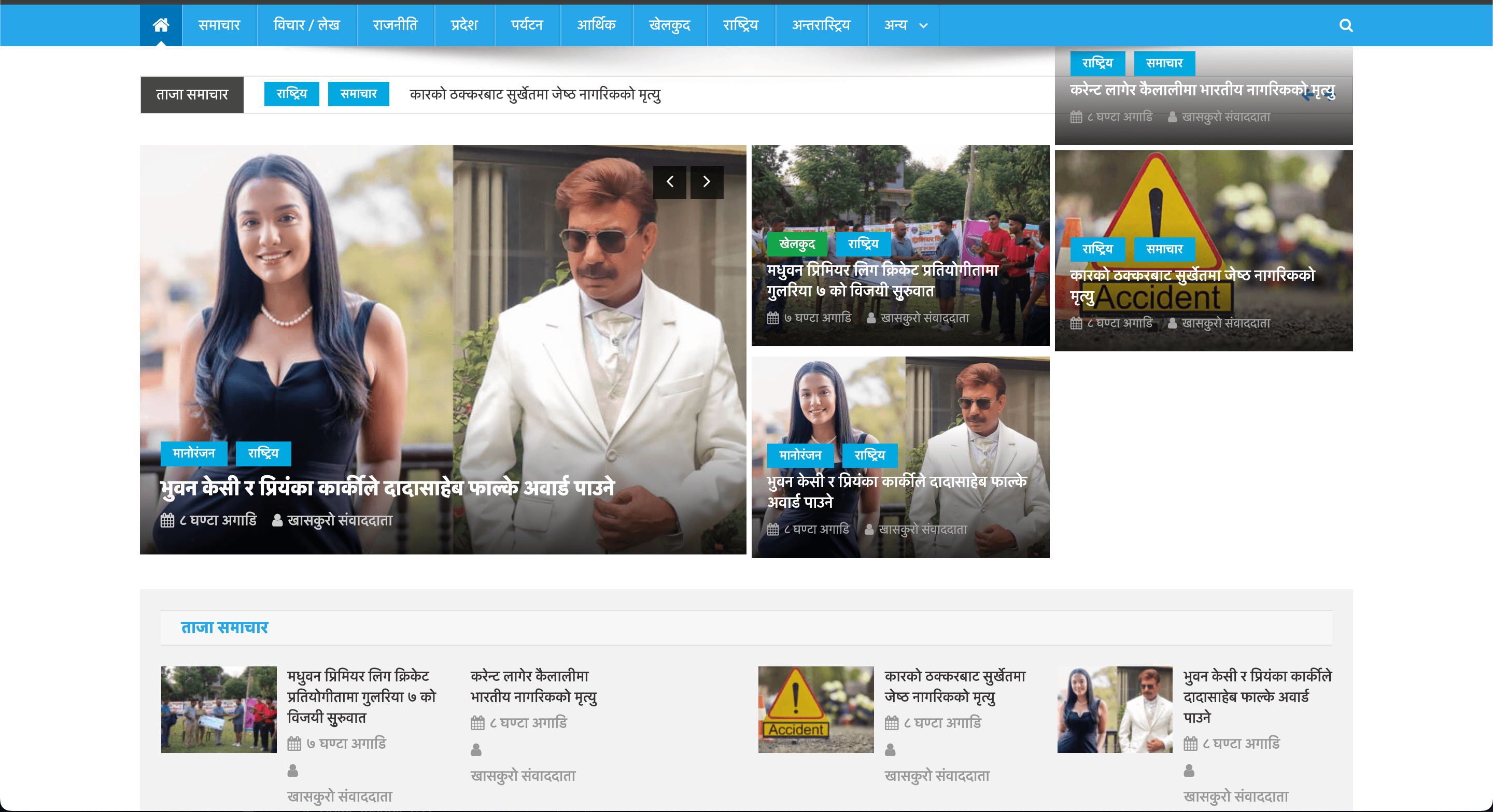
Task: Open the search magnifier icon
Action: click(1346, 25)
